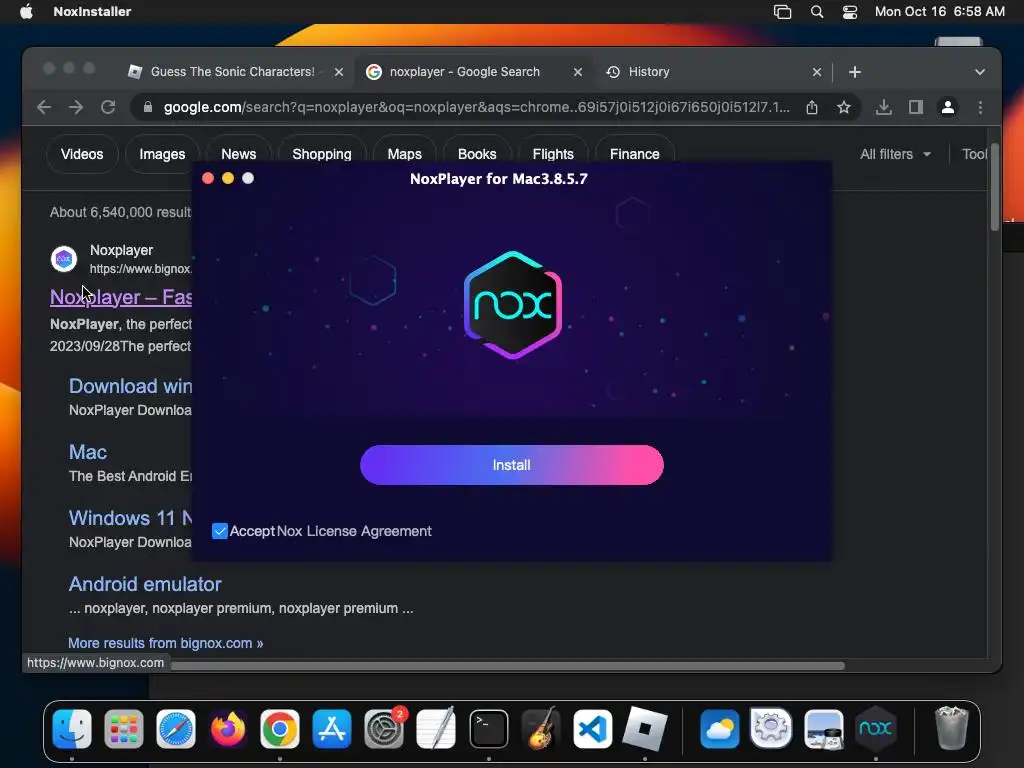
Task: Open Control Center in menu bar
Action: (x=850, y=12)
